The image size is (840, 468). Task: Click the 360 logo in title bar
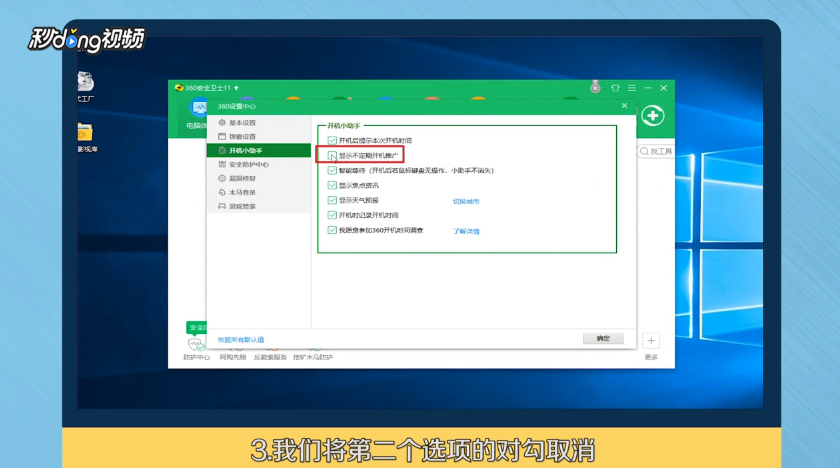pos(179,88)
